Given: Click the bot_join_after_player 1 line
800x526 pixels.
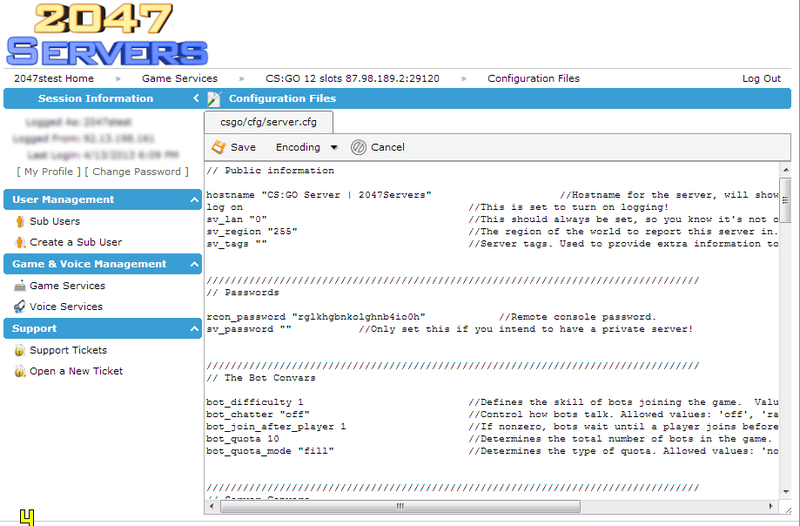Looking at the screenshot, I should point(492,427).
